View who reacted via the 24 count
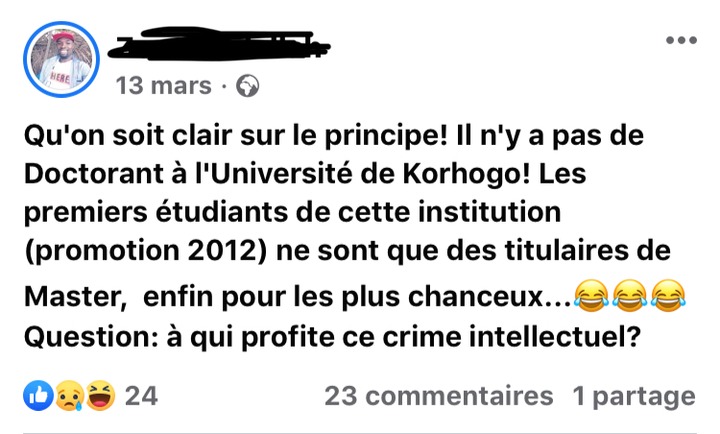The width and height of the screenshot is (720, 434). pyautogui.click(x=141, y=396)
